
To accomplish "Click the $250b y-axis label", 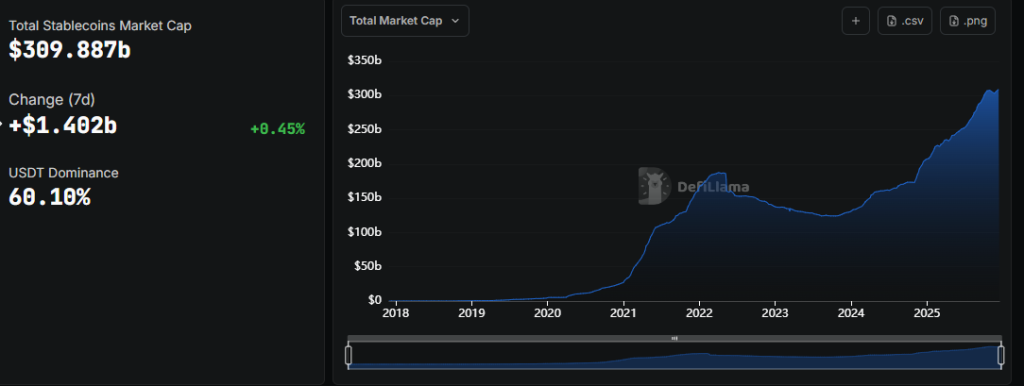I will (365, 129).
